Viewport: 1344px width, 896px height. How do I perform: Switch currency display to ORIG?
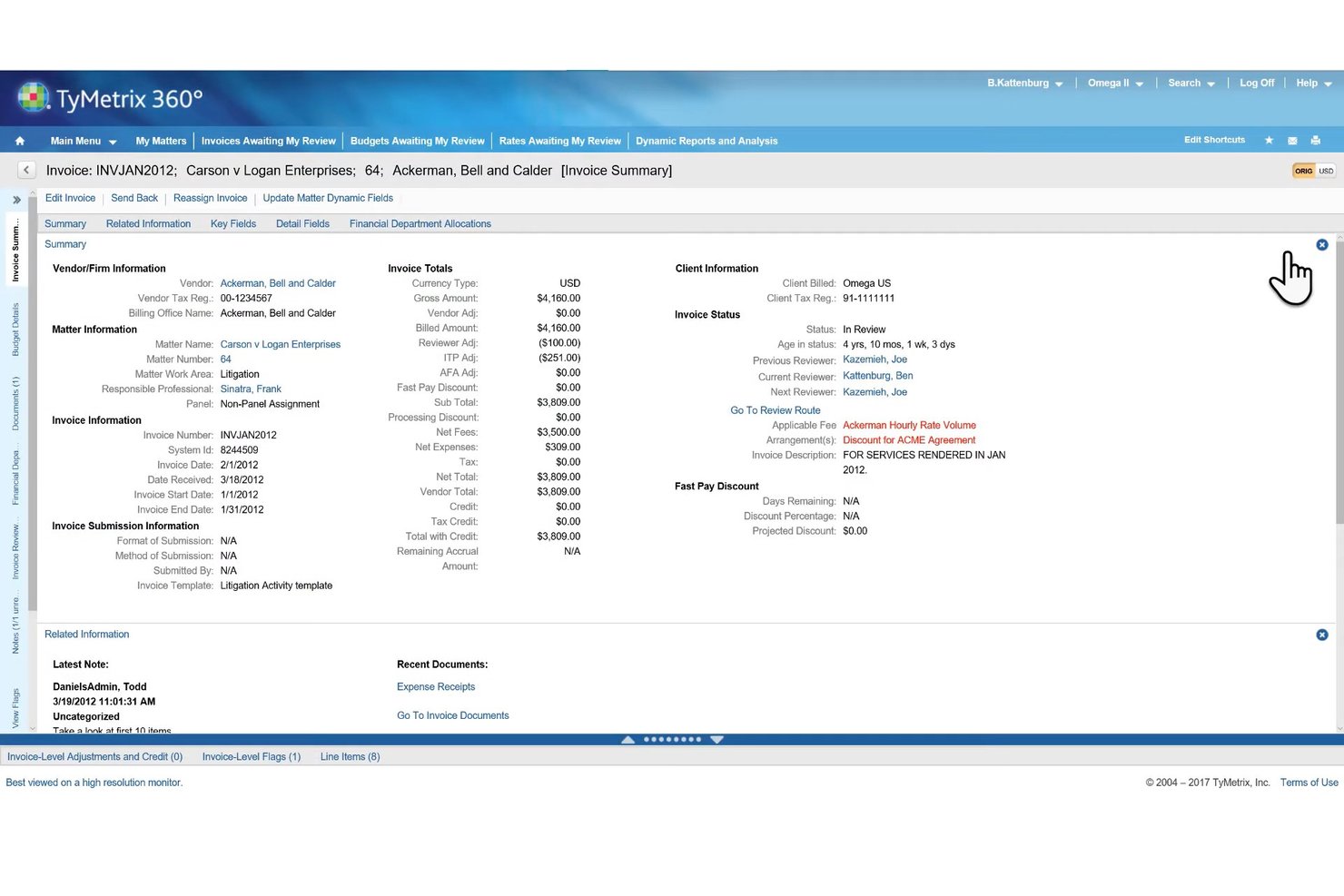pos(1303,171)
